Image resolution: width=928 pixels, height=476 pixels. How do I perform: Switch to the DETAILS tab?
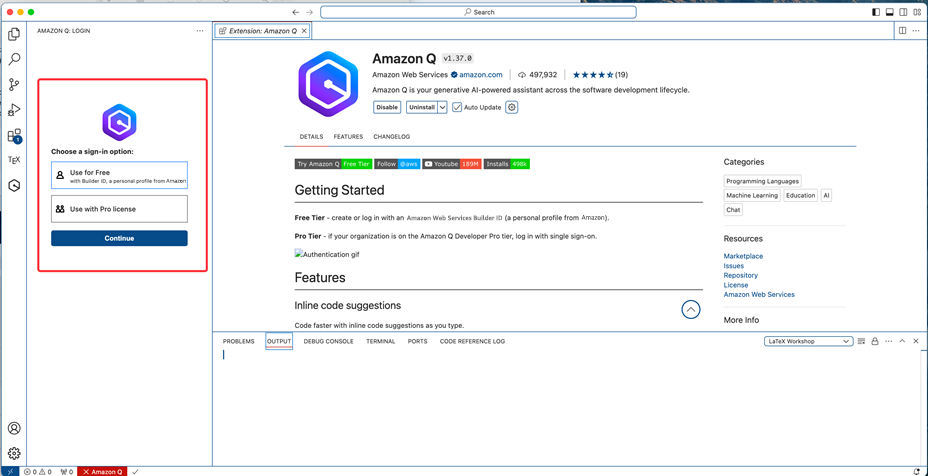311,137
